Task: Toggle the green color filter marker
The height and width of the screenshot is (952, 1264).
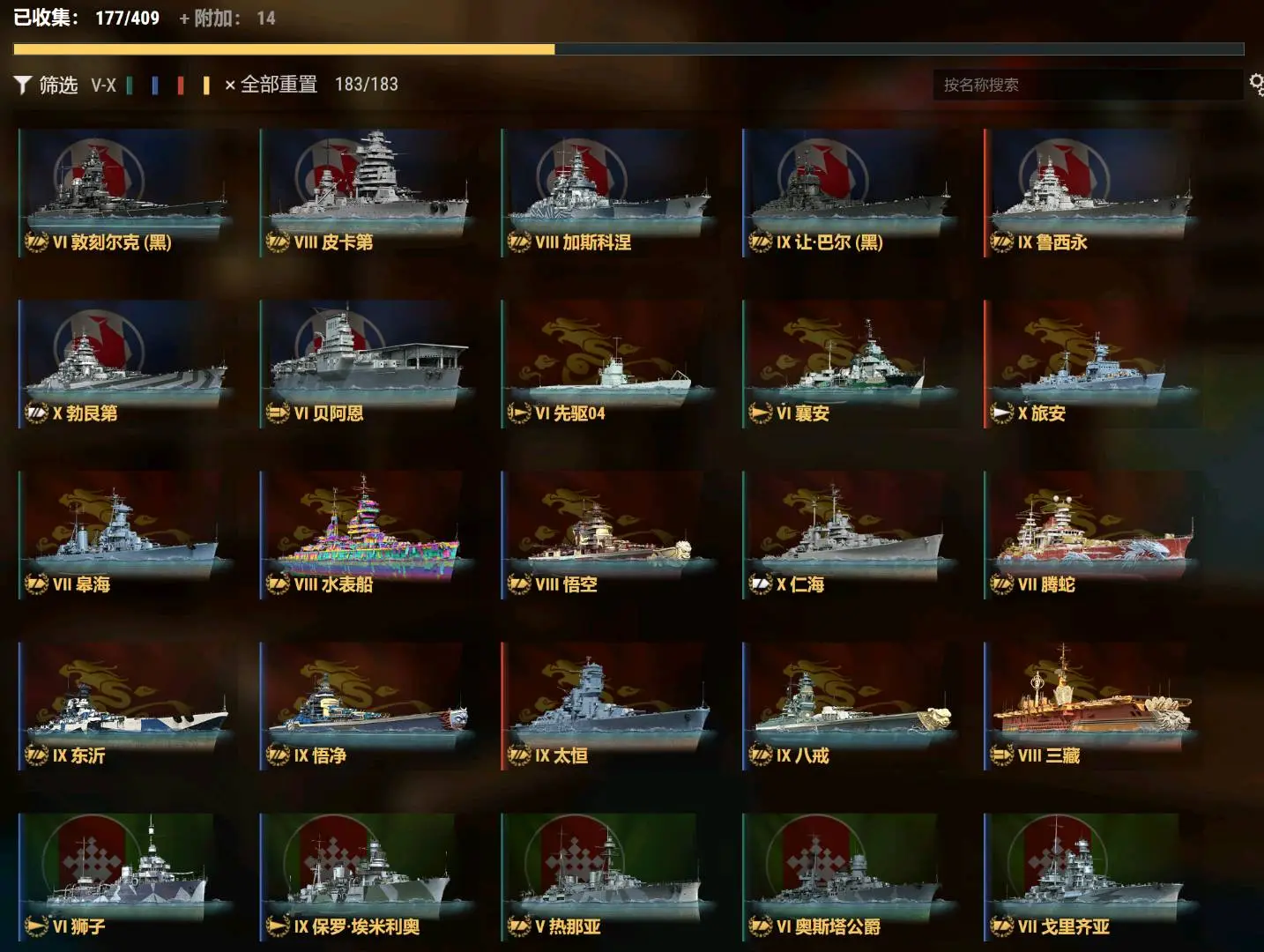Action: [x=130, y=85]
